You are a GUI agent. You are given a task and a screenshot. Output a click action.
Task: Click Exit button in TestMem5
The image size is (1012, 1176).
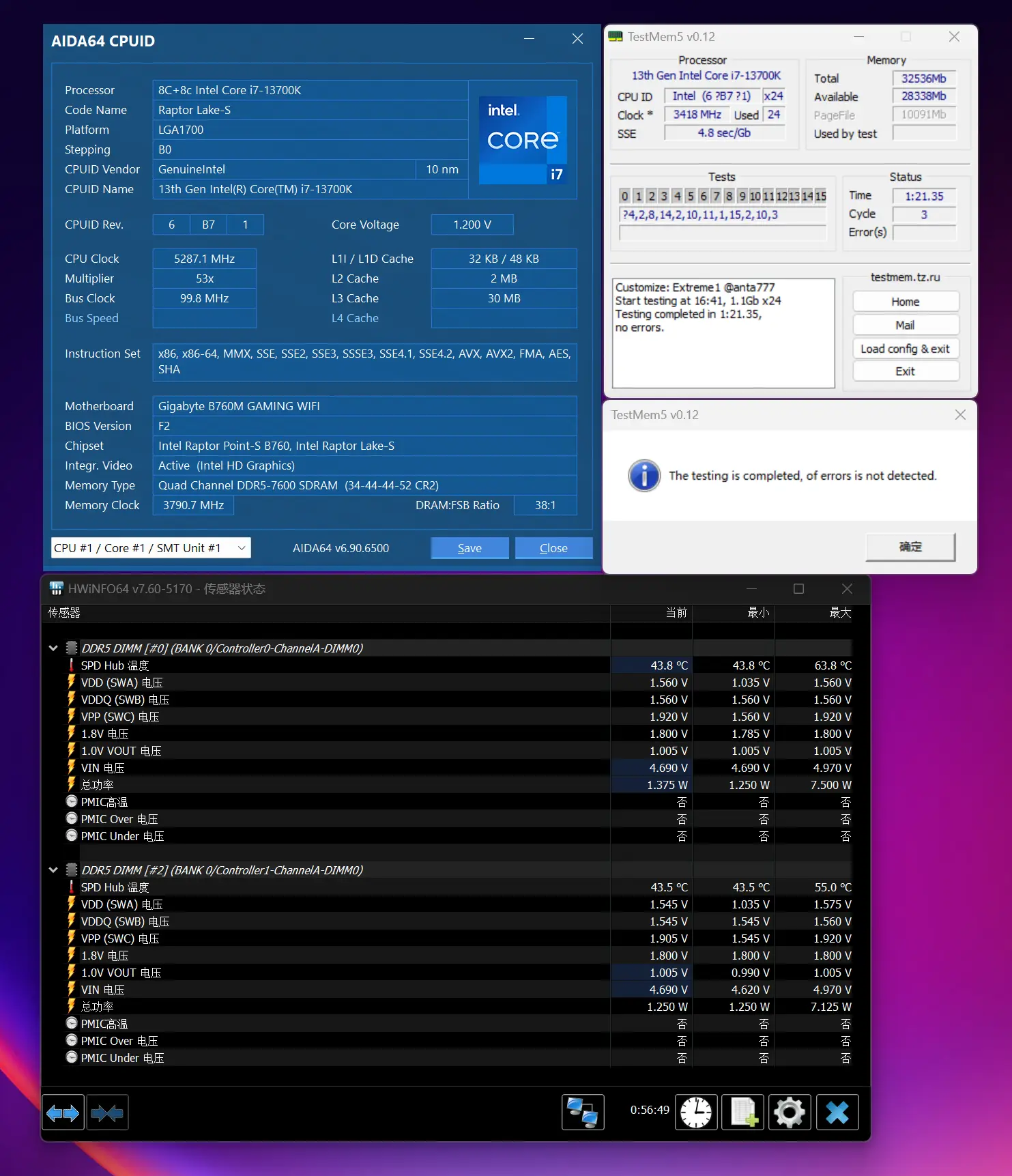[x=906, y=371]
